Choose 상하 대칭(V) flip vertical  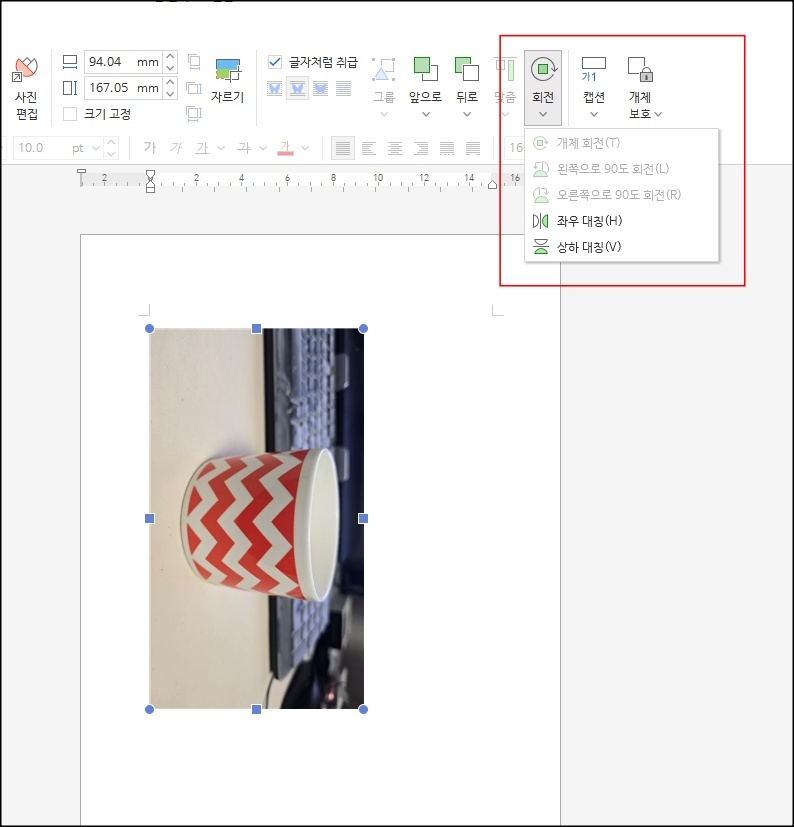pos(621,246)
